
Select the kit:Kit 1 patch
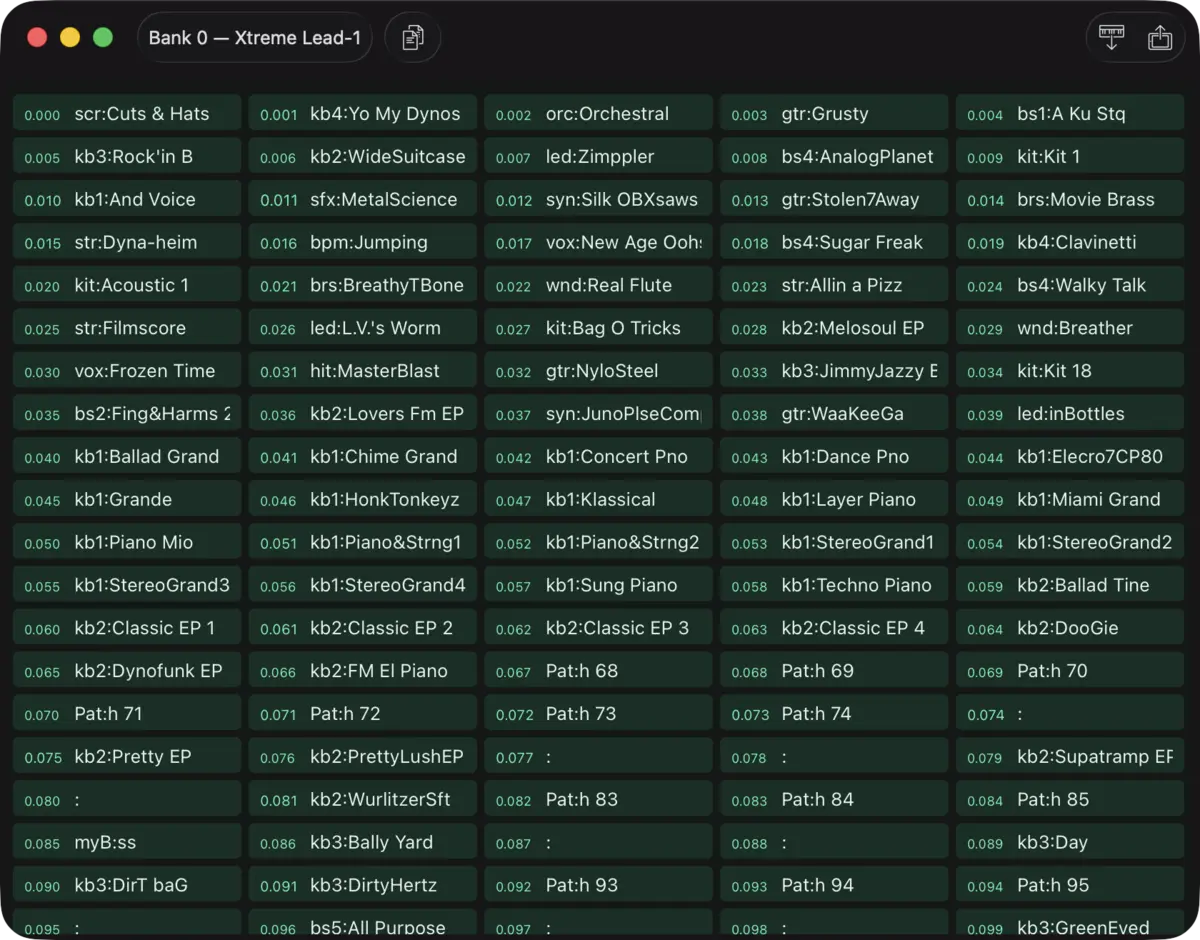pos(1070,157)
